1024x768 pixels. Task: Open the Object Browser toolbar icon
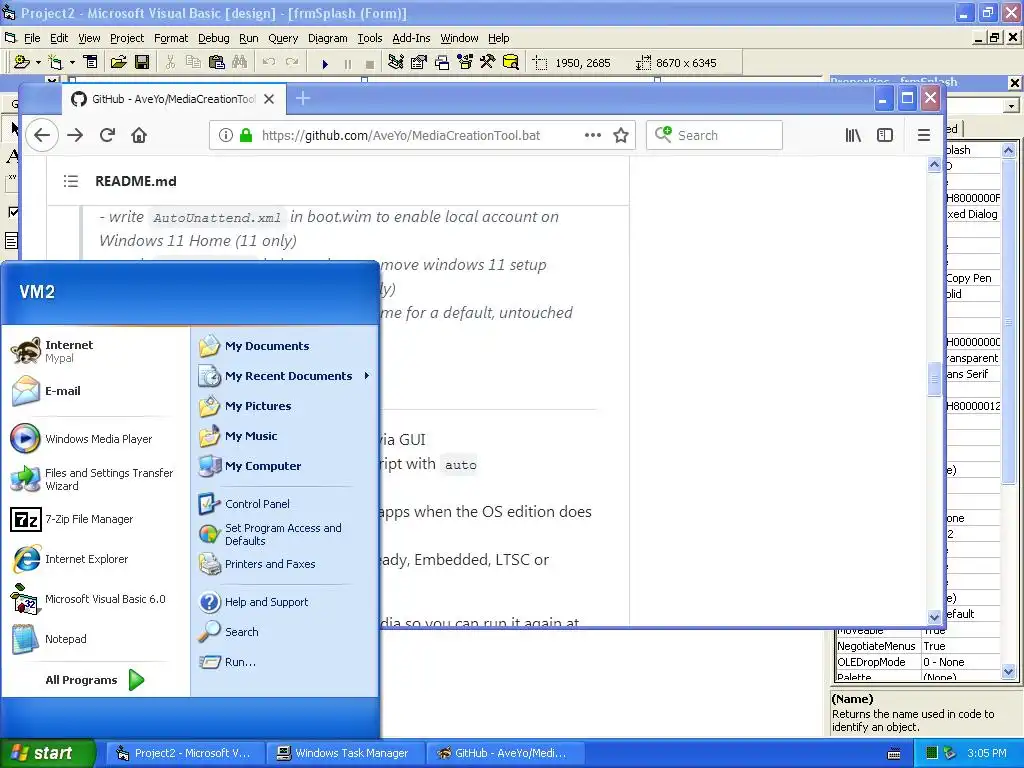[x=465, y=62]
